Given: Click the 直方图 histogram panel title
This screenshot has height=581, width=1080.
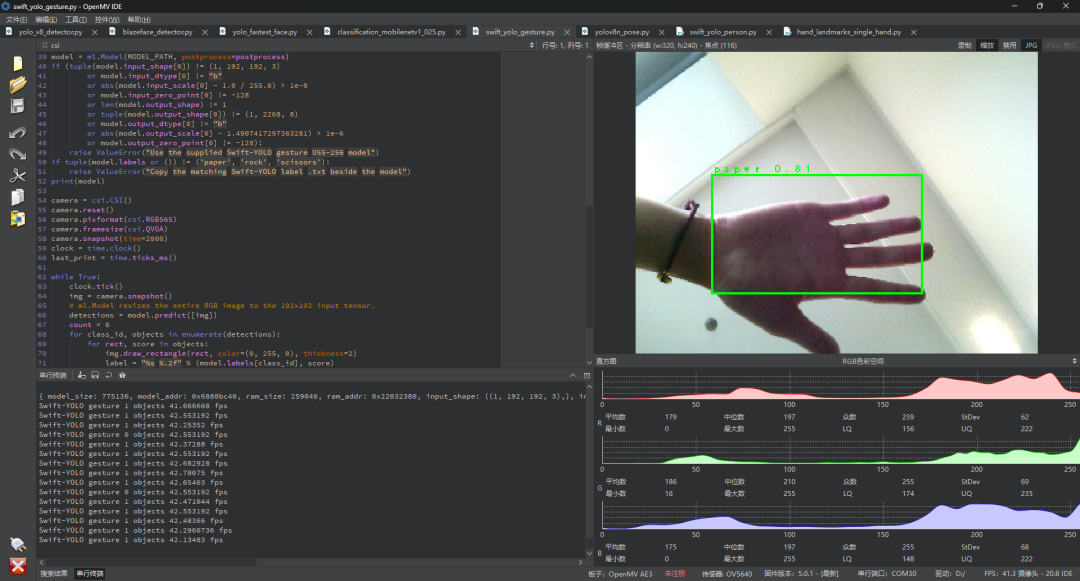Looking at the screenshot, I should (x=606, y=361).
